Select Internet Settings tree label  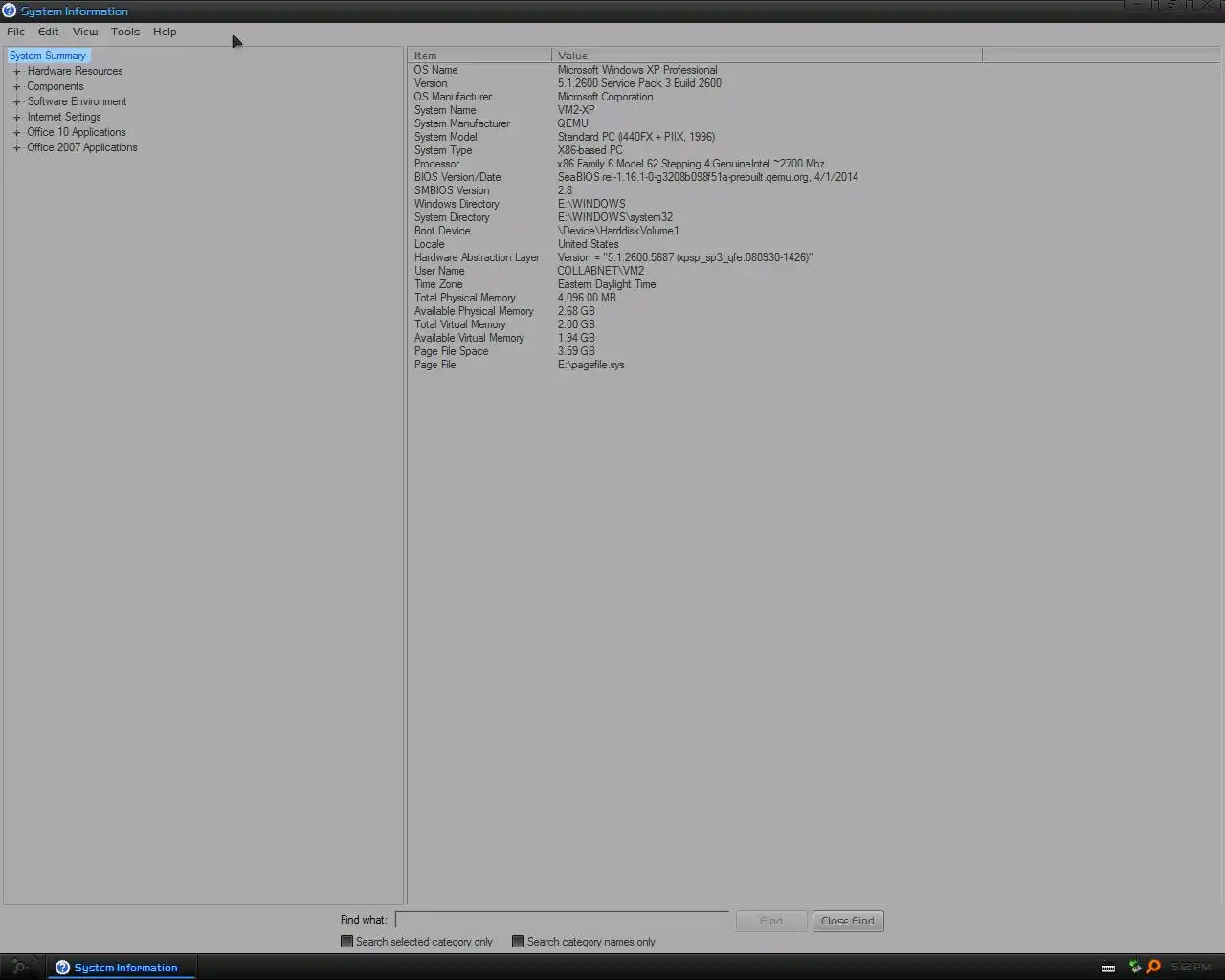pyautogui.click(x=64, y=117)
